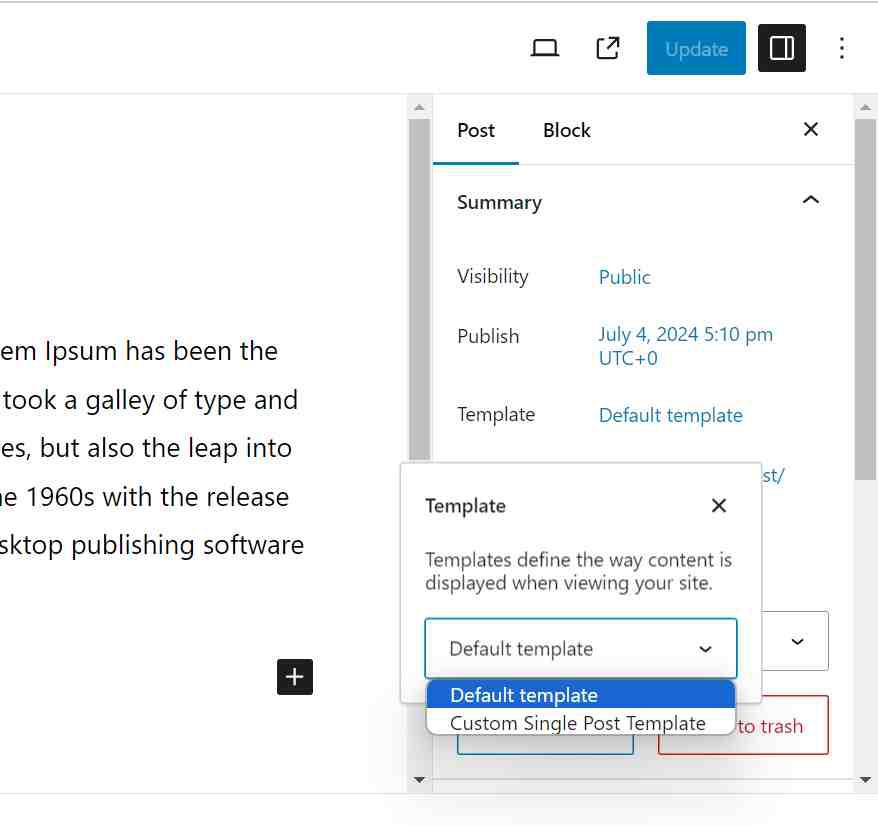878x826 pixels.
Task: Open the Default template dropdown
Action: [581, 648]
